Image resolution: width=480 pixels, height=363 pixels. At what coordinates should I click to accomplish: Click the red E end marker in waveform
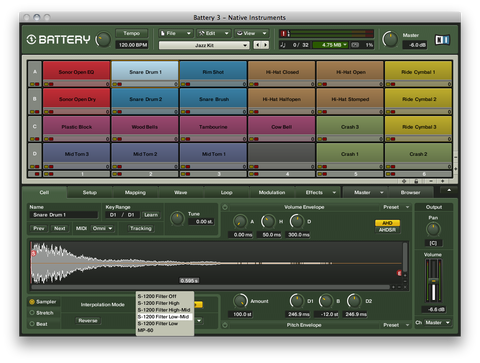399,273
